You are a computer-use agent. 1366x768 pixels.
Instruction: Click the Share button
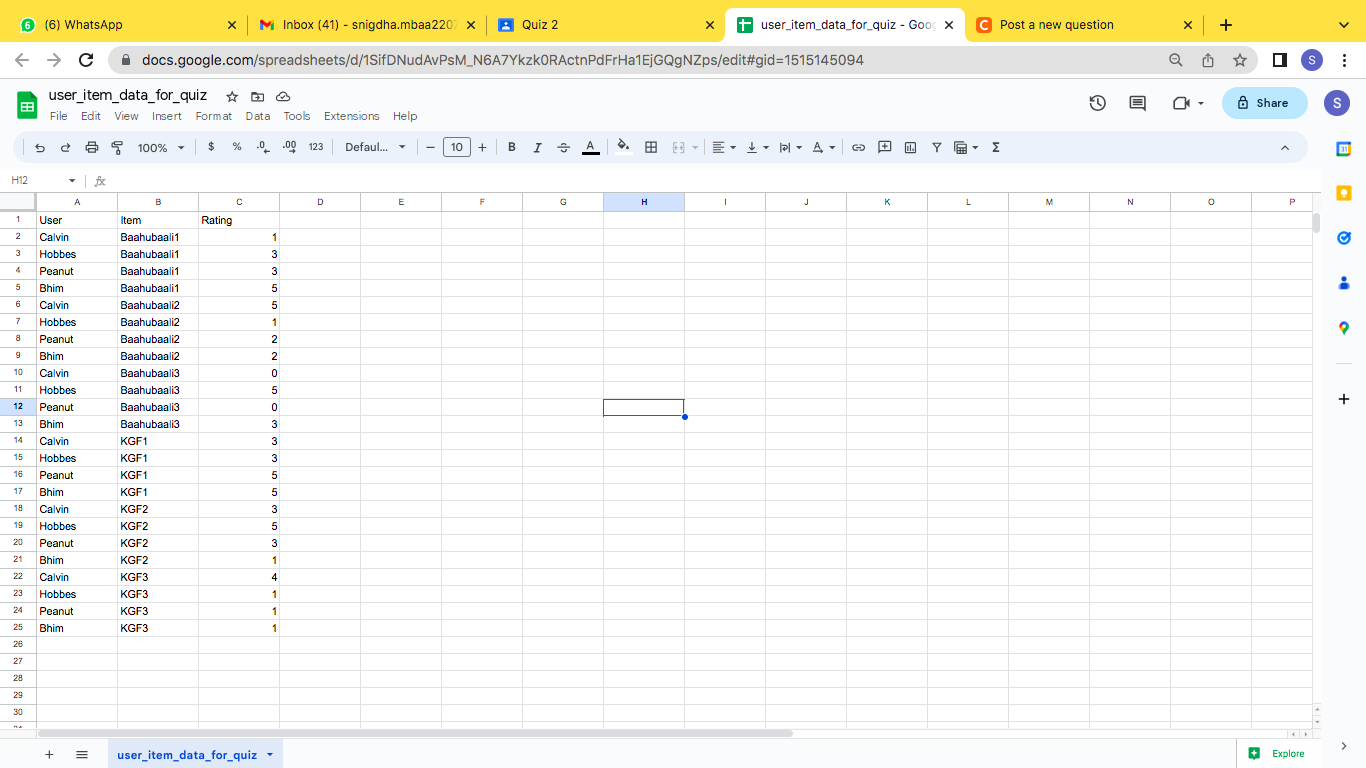pyautogui.click(x=1264, y=103)
